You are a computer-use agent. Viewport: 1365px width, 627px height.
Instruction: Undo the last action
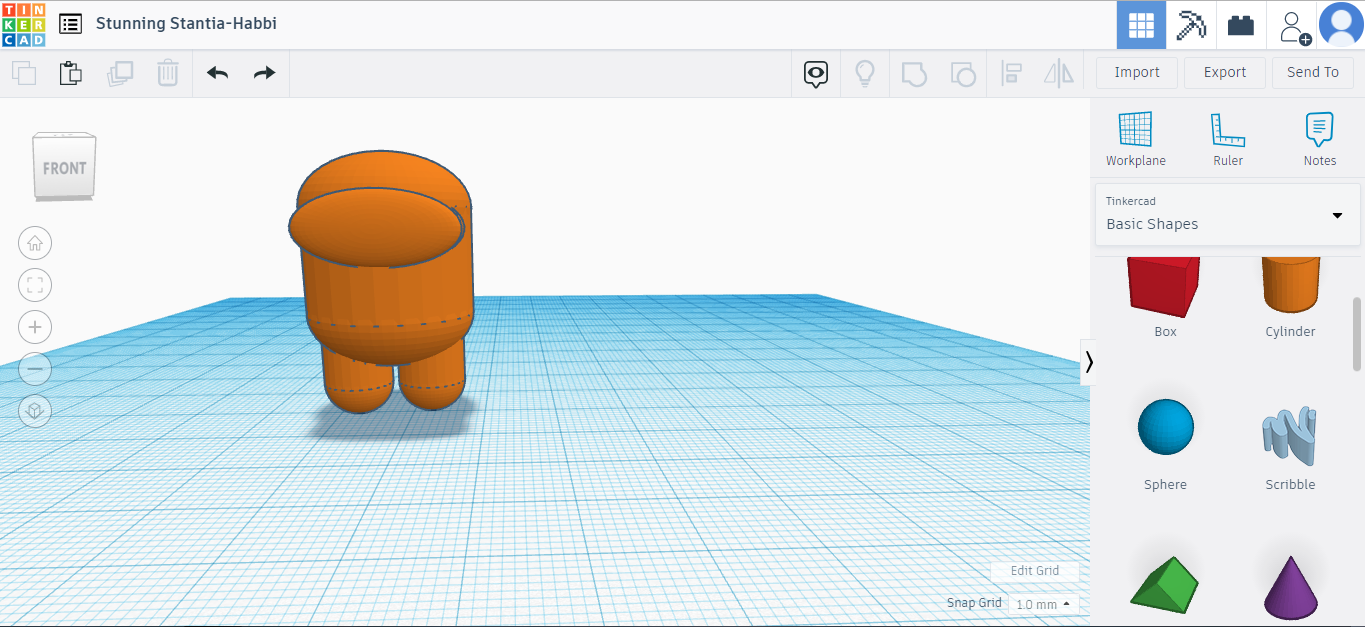coord(217,73)
